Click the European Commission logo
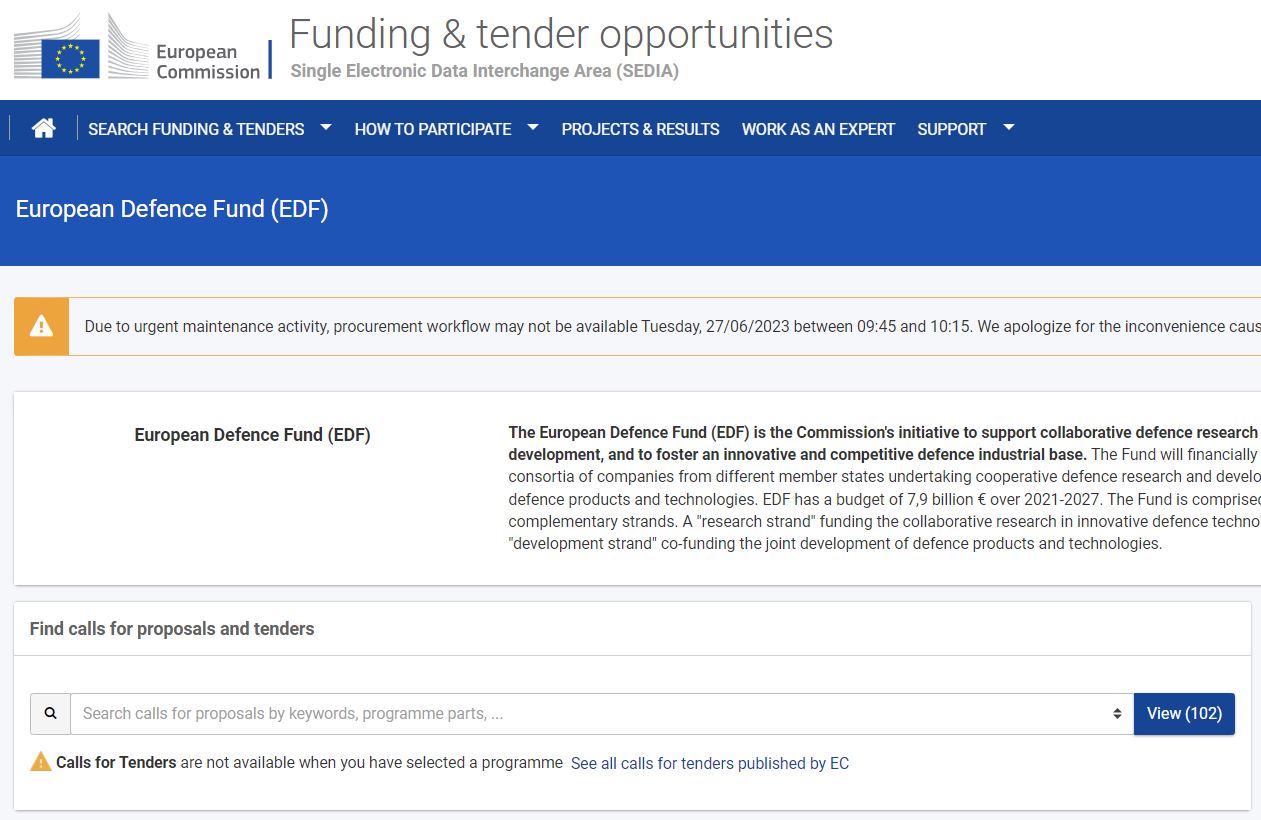The image size is (1261, 820). point(137,47)
